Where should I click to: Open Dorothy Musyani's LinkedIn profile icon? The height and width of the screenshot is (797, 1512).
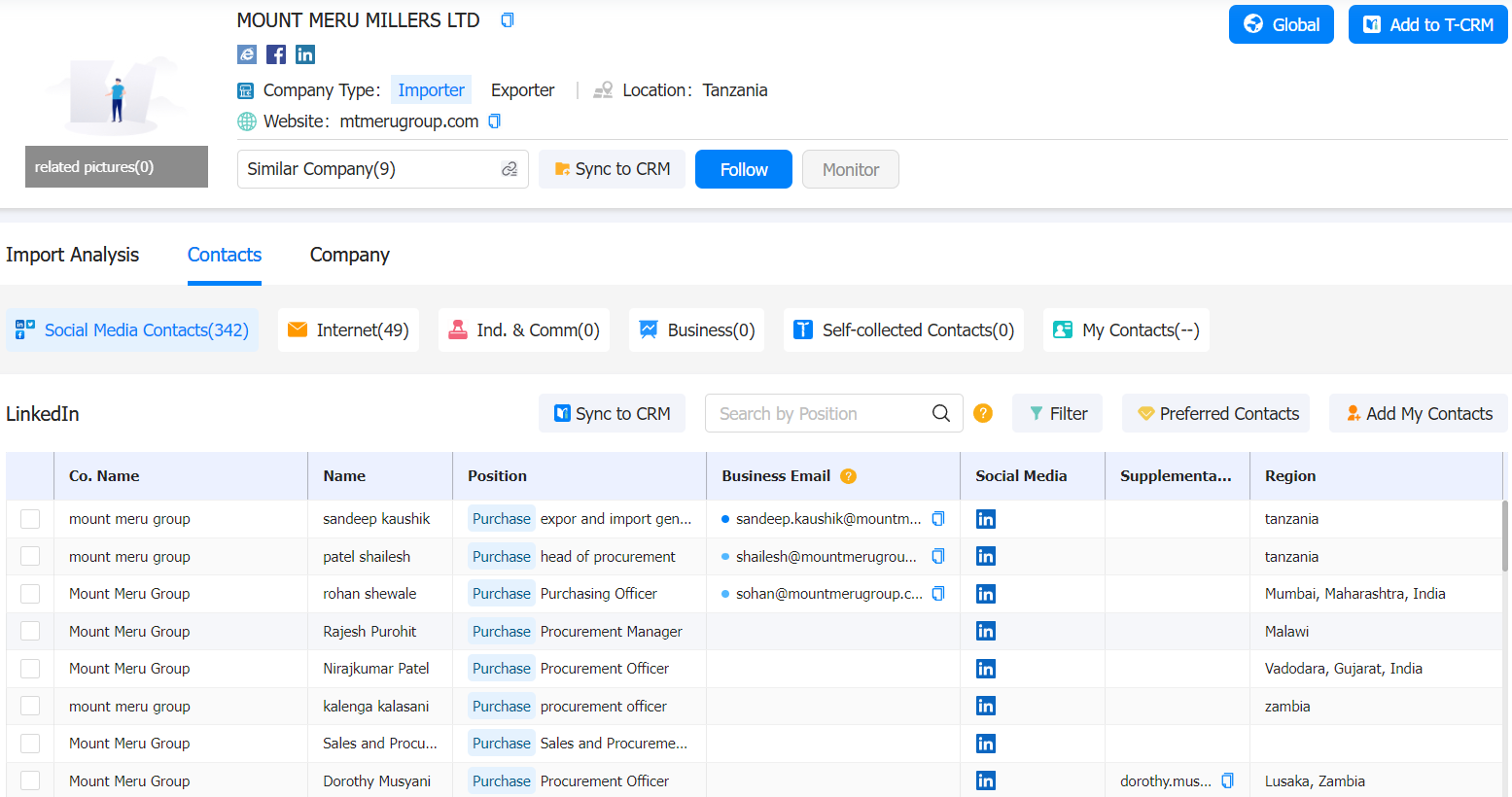986,780
